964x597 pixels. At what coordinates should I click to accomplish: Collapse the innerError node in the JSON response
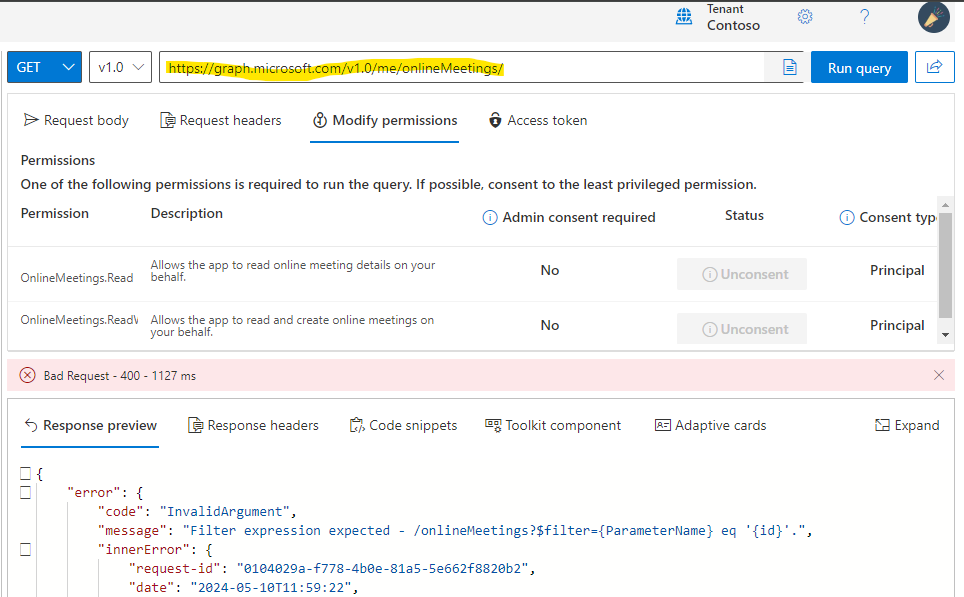[x=25, y=548]
